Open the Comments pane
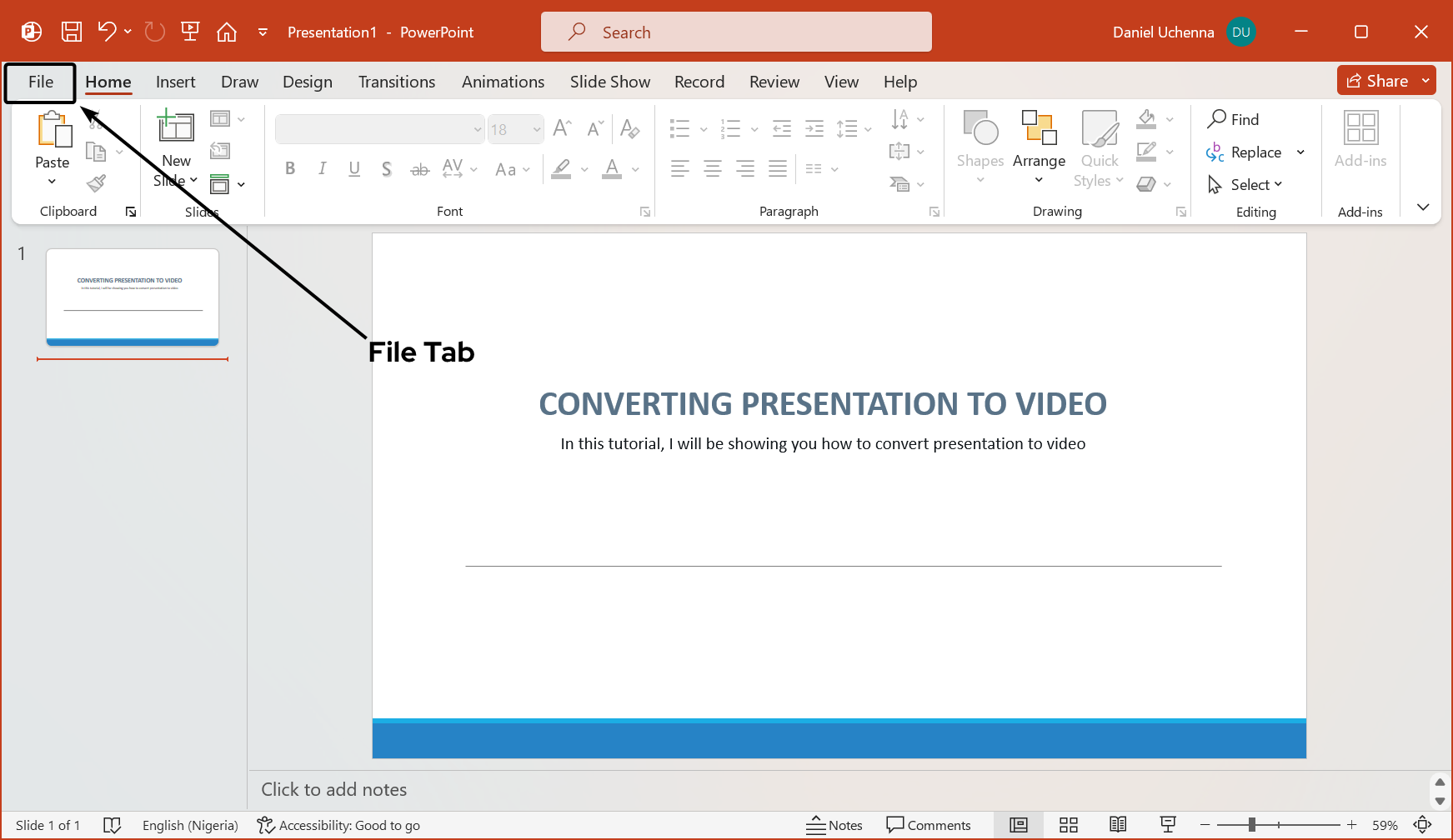 tap(929, 824)
